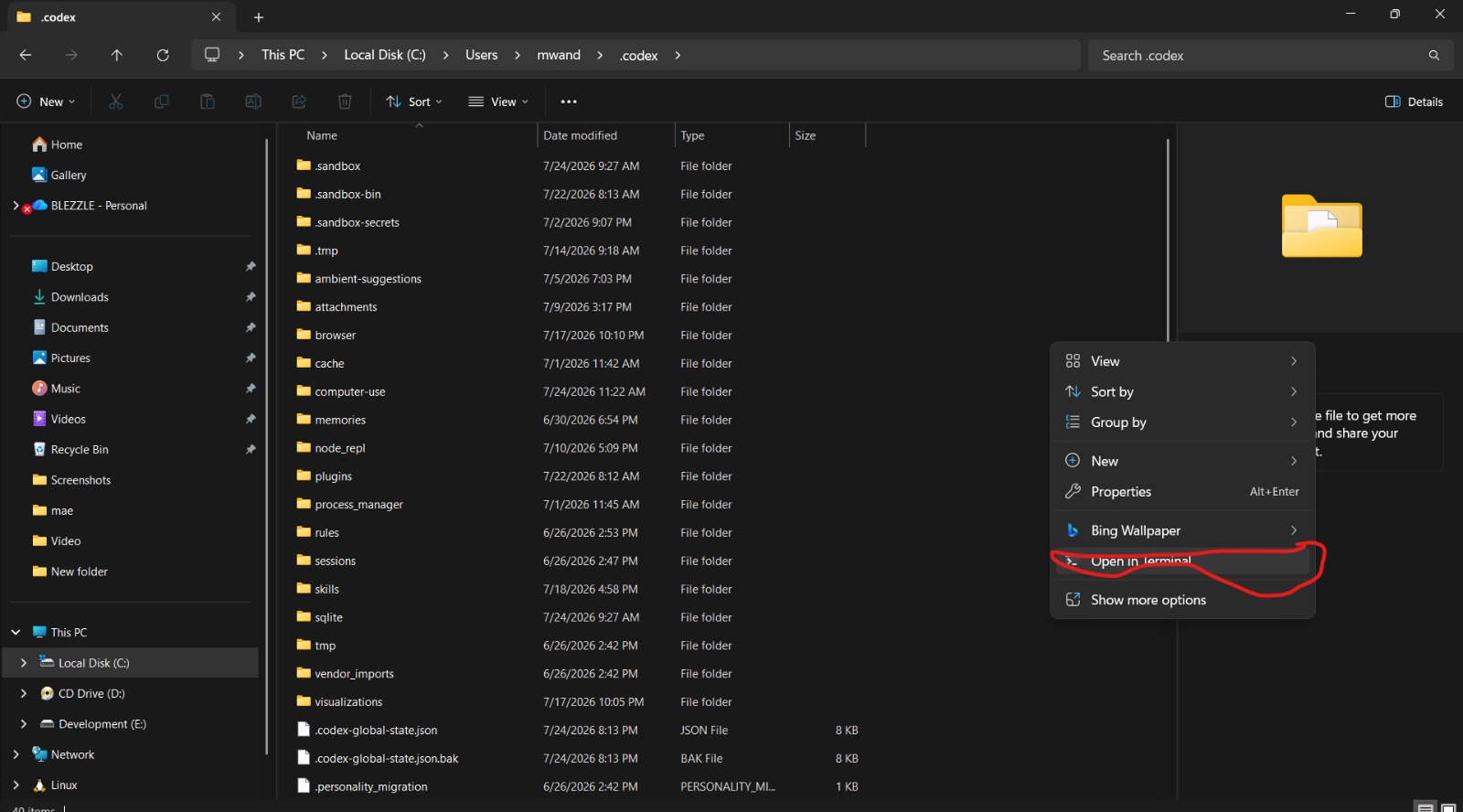Select the .personality_migration file
This screenshot has height=812, width=1463.
coord(581,786)
